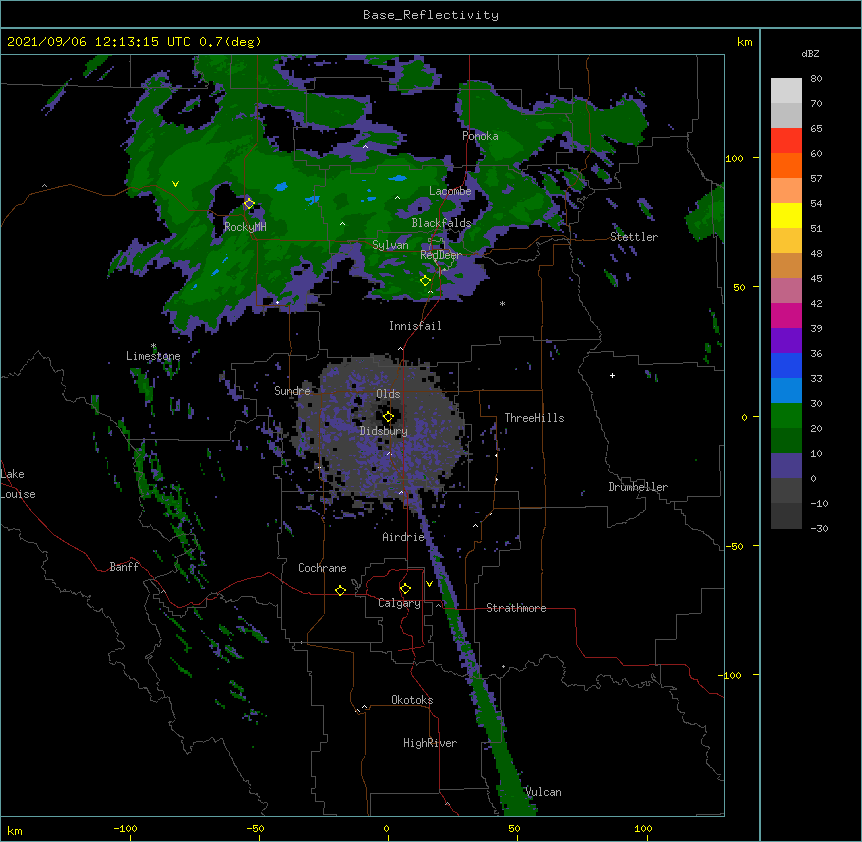Click the Vulcan town label
862x842 pixels.
(x=543, y=792)
